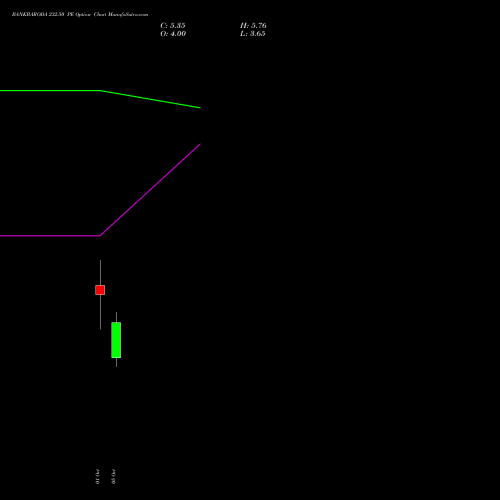Click the close value C: 5.35
The width and height of the screenshot is (500, 500).
tap(173, 26)
